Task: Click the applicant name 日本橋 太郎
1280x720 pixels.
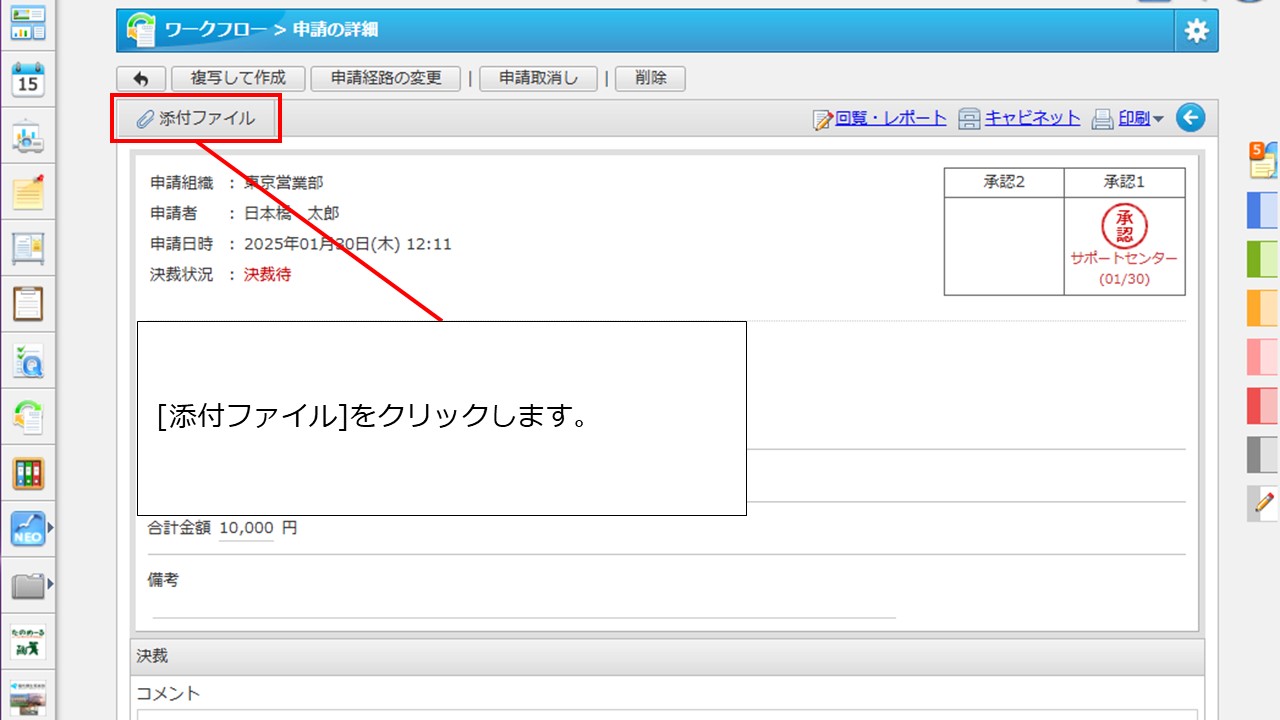Action: (292, 213)
